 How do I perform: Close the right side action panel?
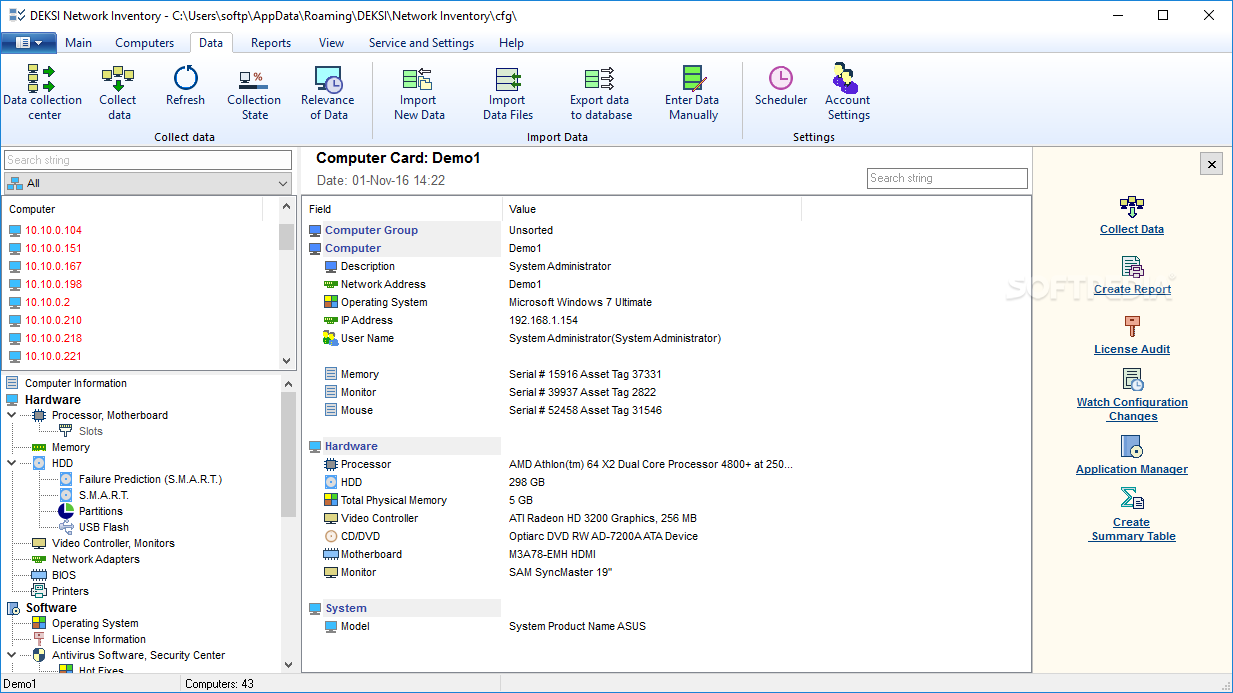click(1211, 164)
